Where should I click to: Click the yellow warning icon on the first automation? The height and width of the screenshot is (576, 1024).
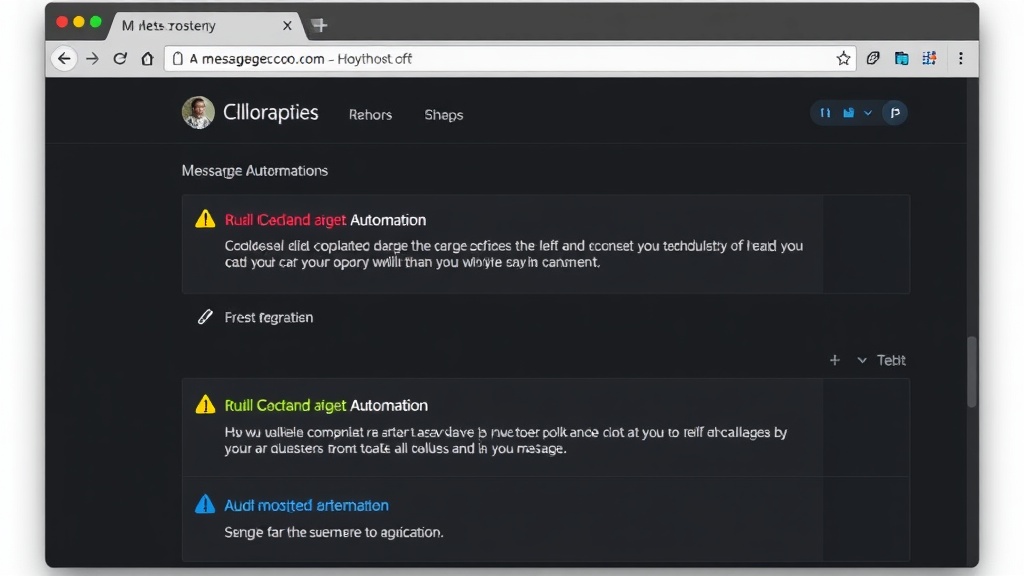[205, 219]
